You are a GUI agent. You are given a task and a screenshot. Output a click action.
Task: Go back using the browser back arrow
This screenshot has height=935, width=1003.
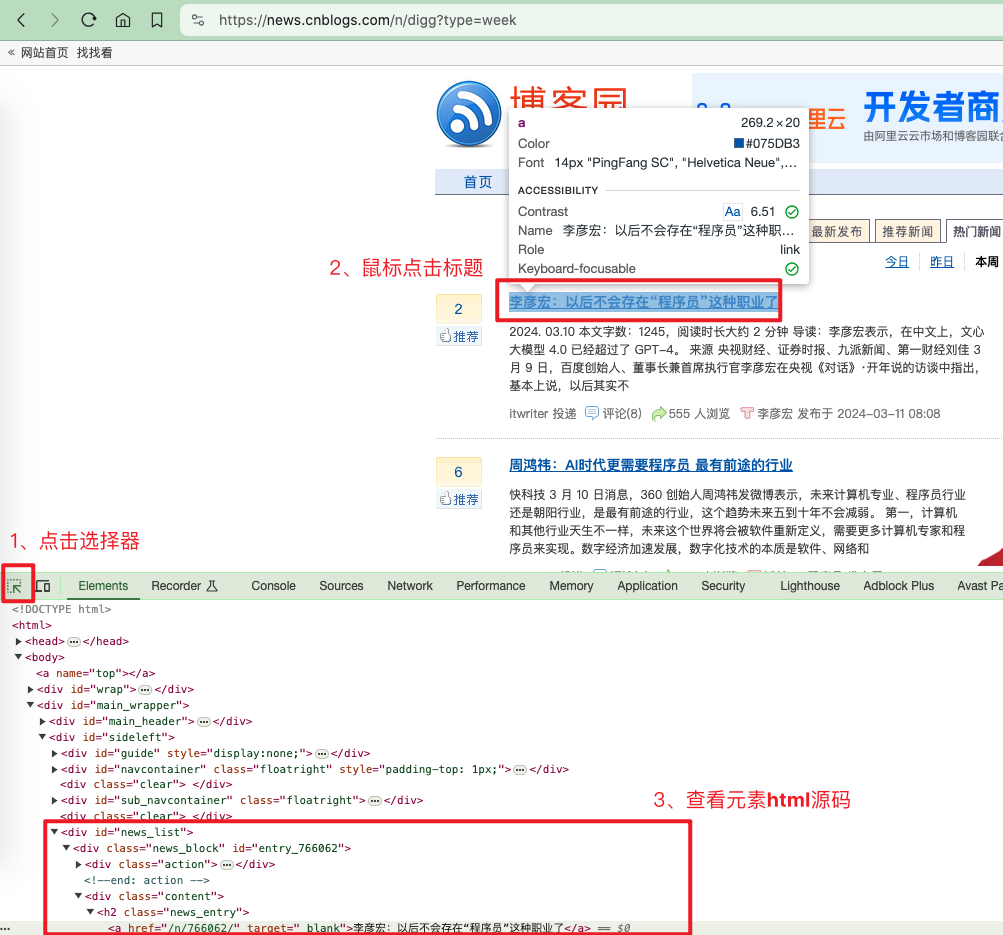pos(21,20)
